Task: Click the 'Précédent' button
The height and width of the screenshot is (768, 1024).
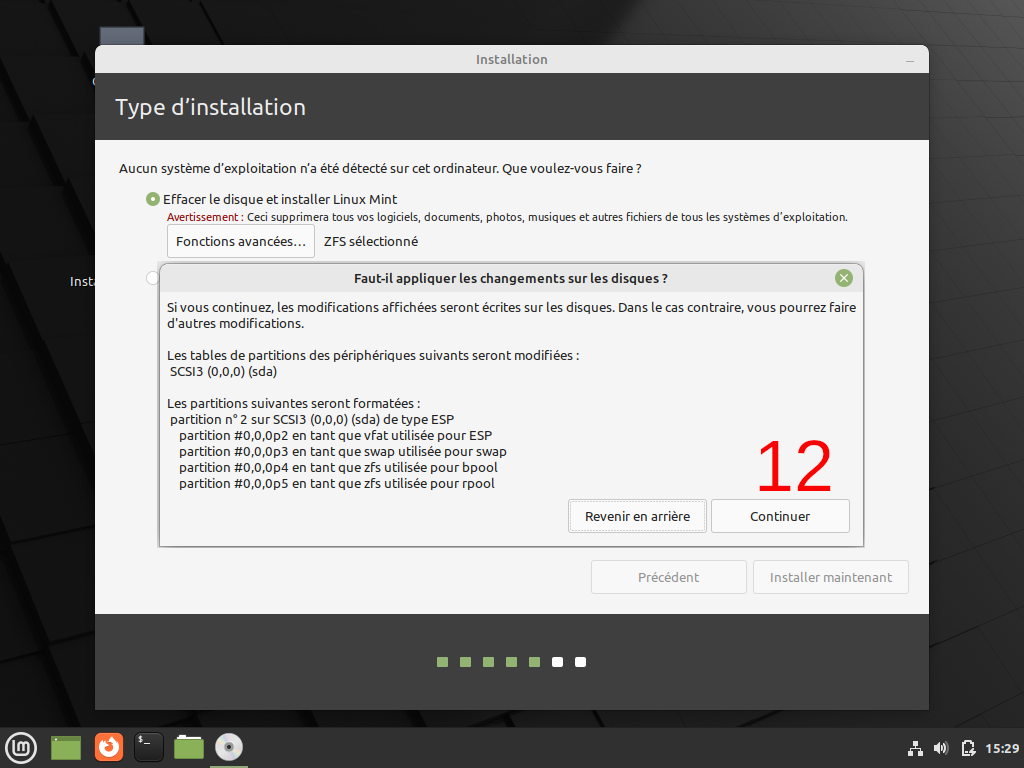Action: pos(668,577)
